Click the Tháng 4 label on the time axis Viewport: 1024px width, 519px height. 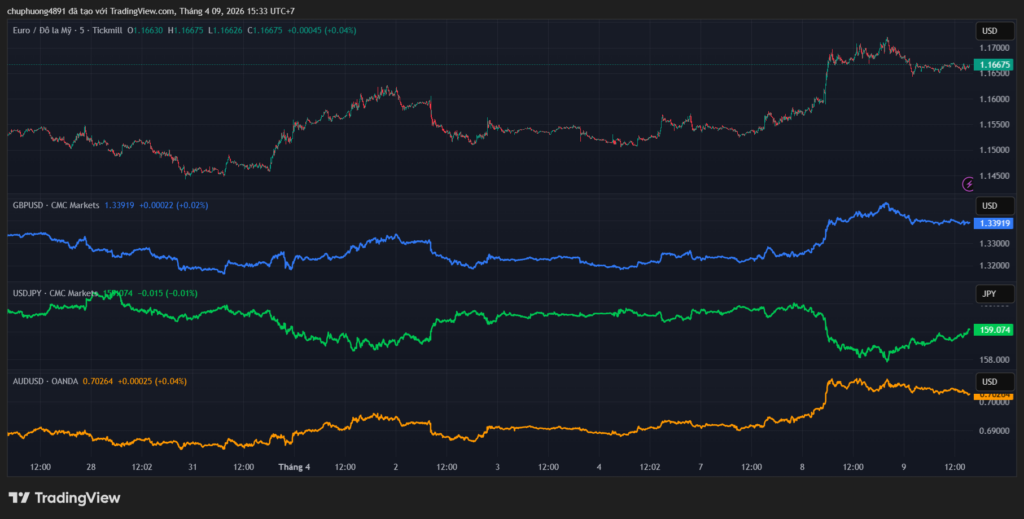coord(294,466)
